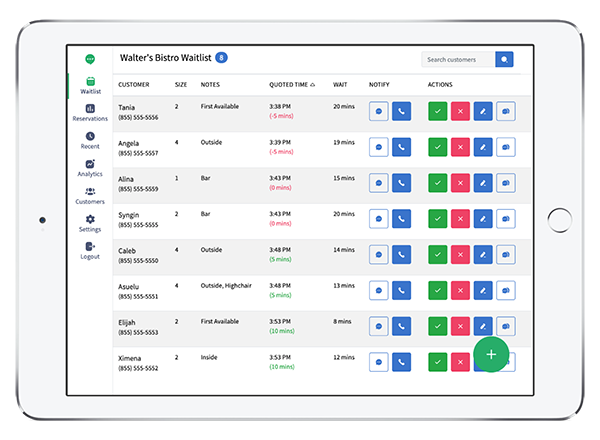Click the Search customers input field
The image size is (600, 440).
click(x=458, y=60)
